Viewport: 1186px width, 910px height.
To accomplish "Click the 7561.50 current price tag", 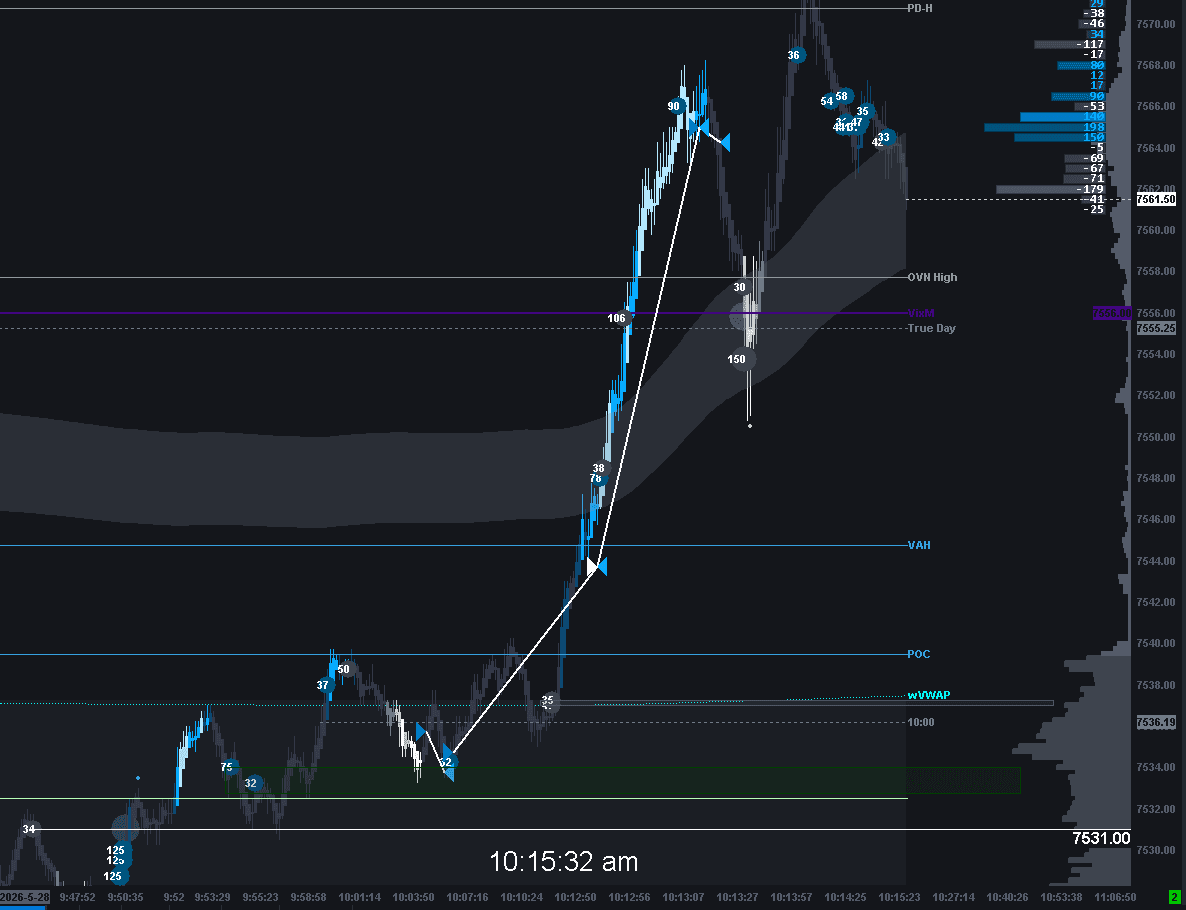I will [1157, 200].
